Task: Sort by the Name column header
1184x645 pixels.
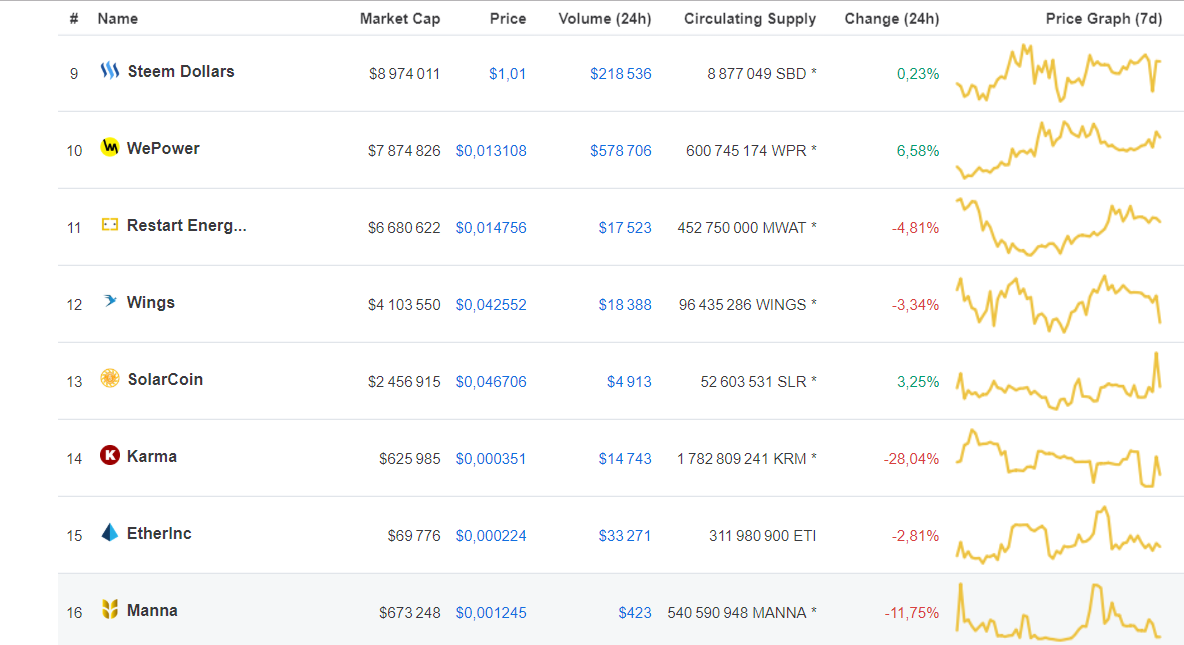Action: click(118, 19)
